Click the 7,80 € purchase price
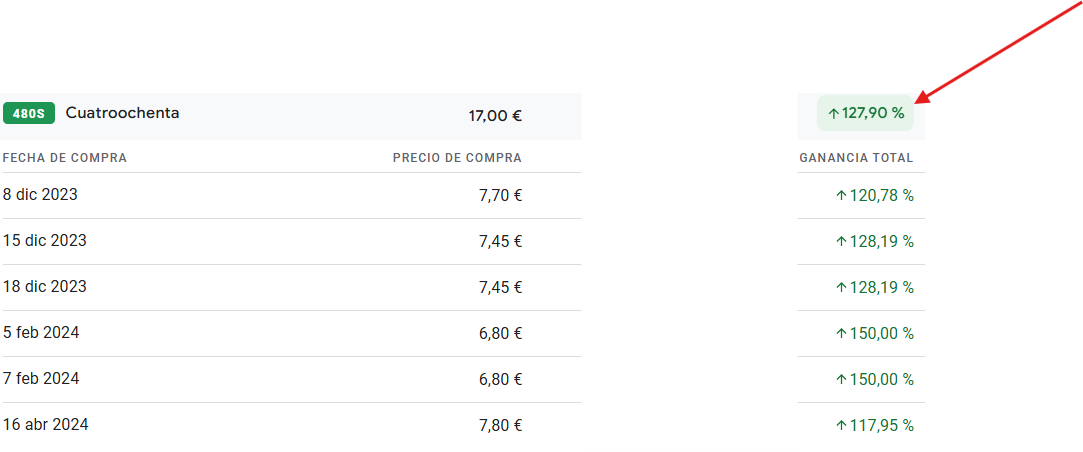This screenshot has height=452, width=1083. tap(500, 425)
